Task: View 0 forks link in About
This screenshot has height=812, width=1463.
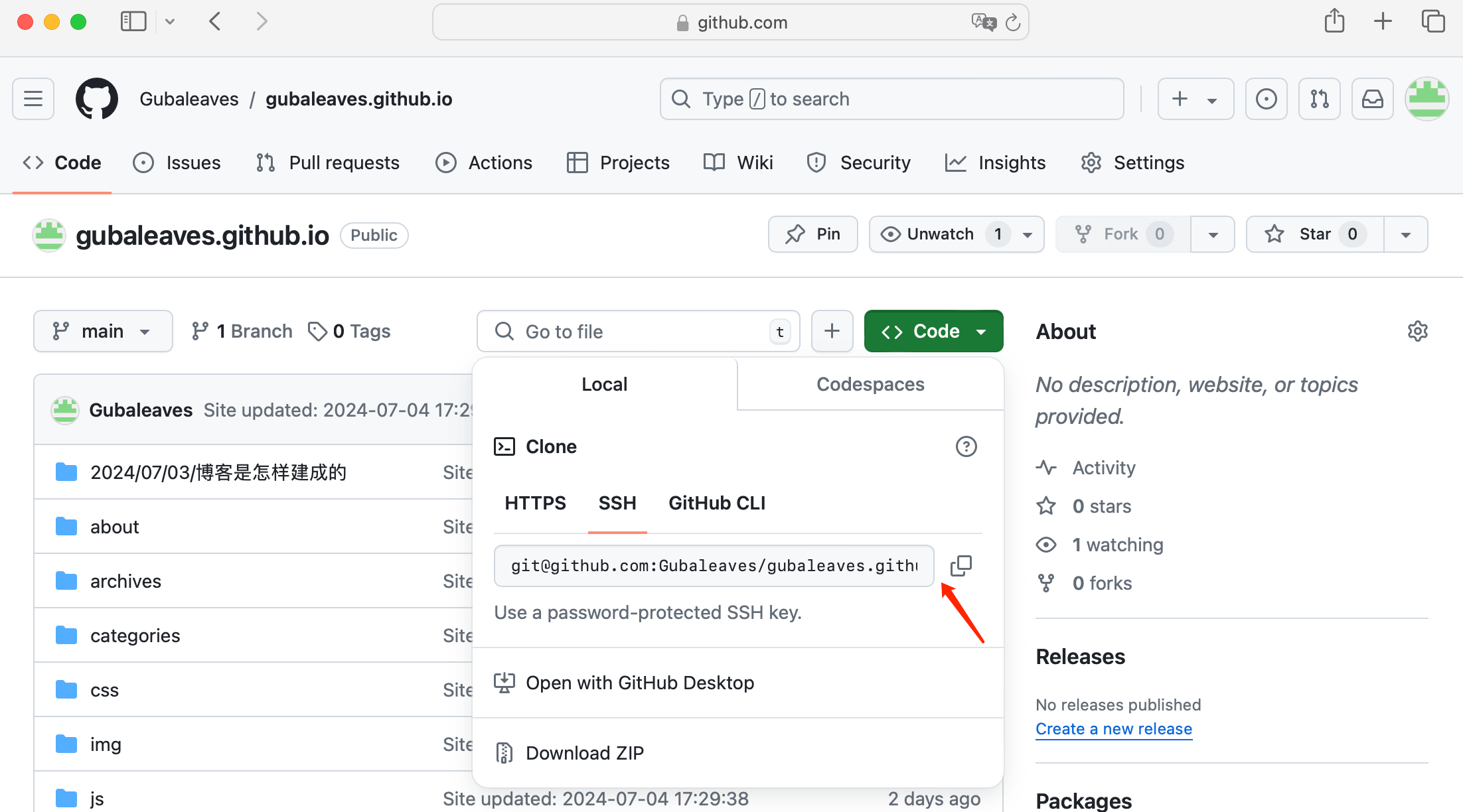Action: pos(1085,583)
